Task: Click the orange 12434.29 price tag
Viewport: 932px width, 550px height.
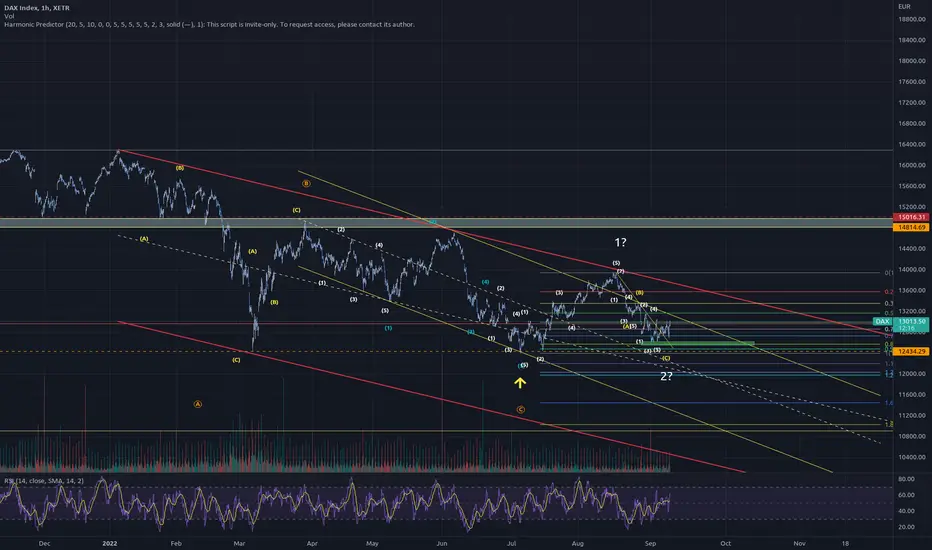Action: pos(912,351)
